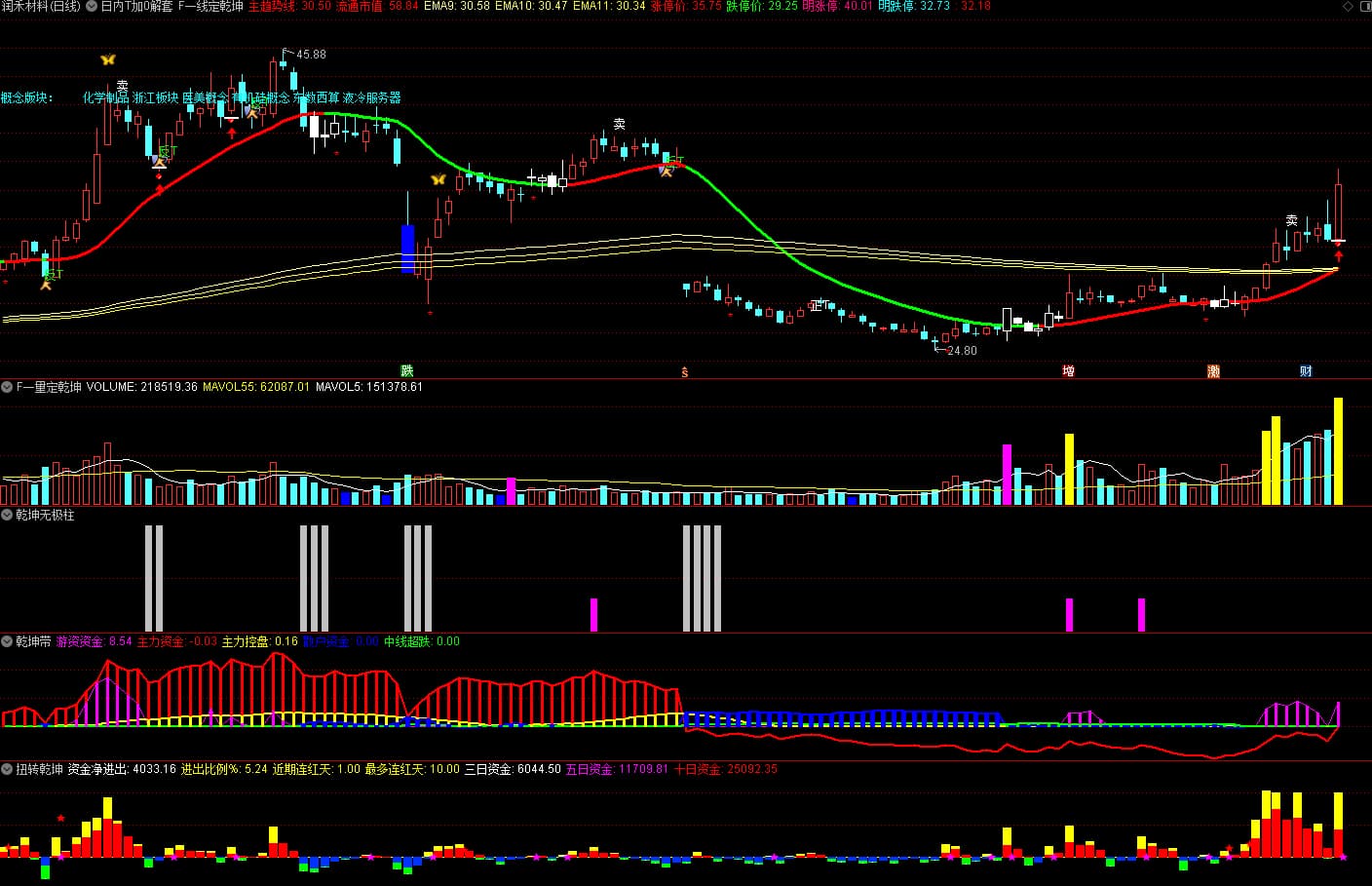Viewport: 1372px width, 886px height.
Task: Open the 浙江板块 concept sector link
Action: coord(156,97)
